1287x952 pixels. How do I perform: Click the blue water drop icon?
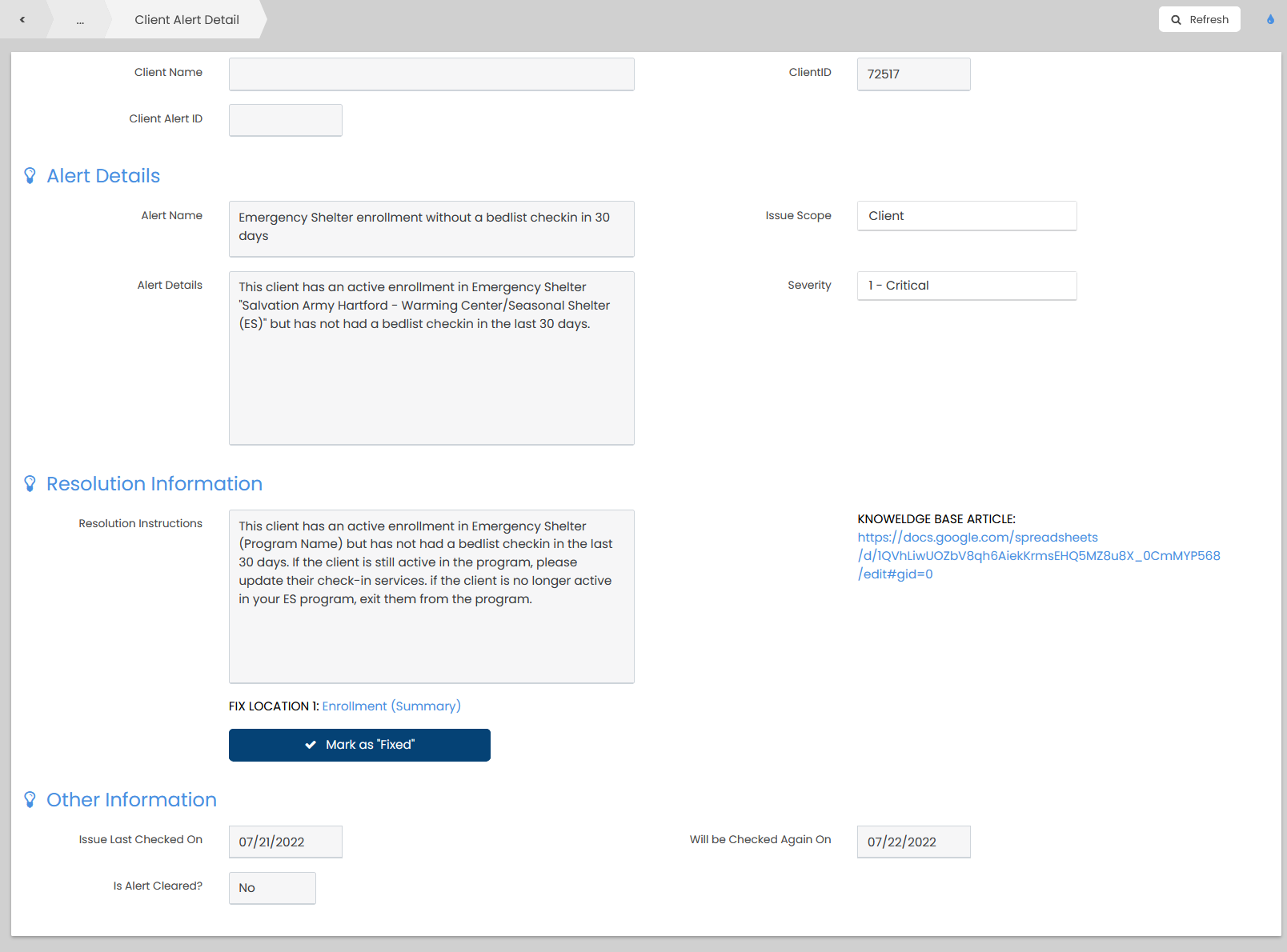[1270, 19]
